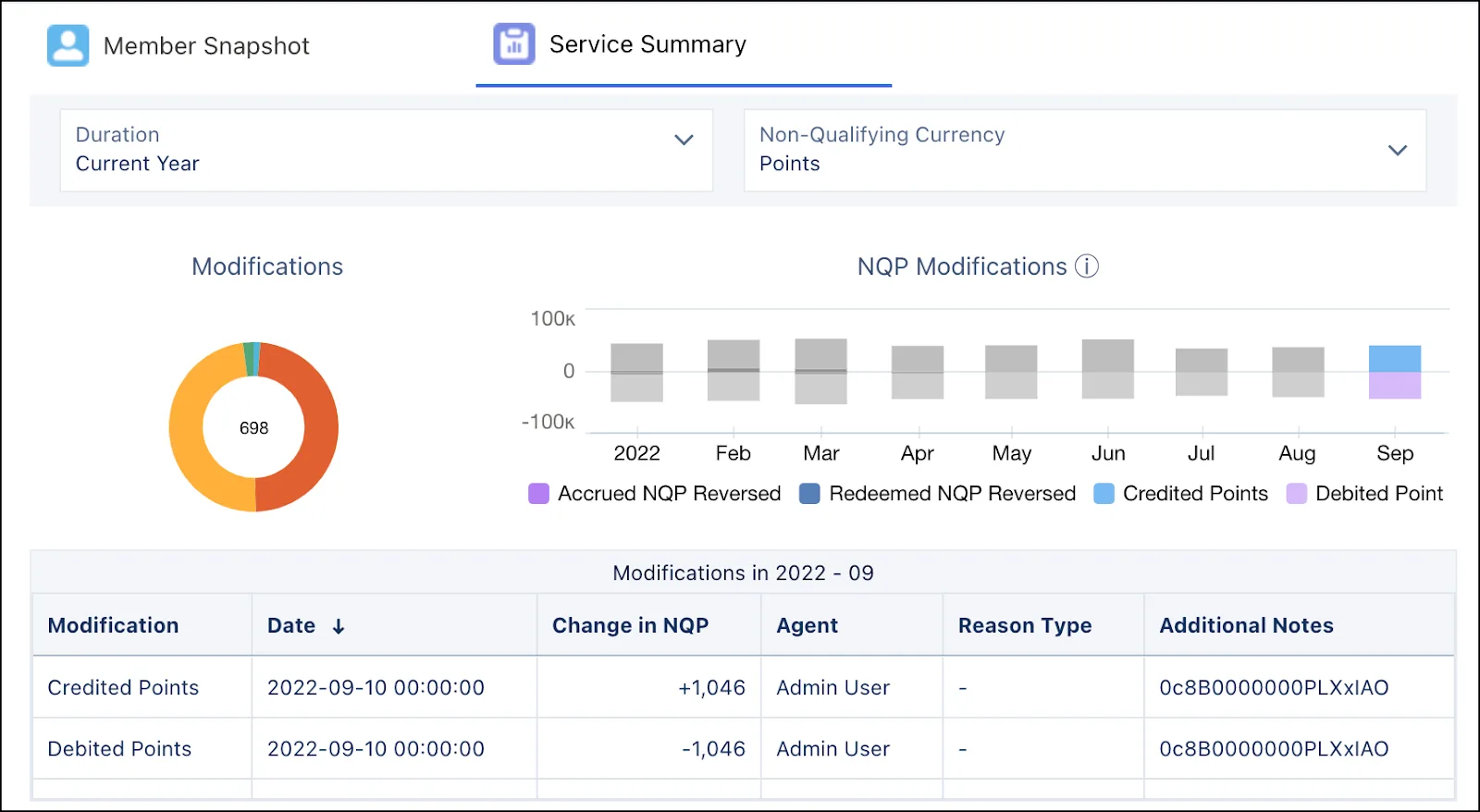The height and width of the screenshot is (812, 1480).
Task: Open the Non-Qualifying Currency Points combo box
Action: click(x=1085, y=151)
